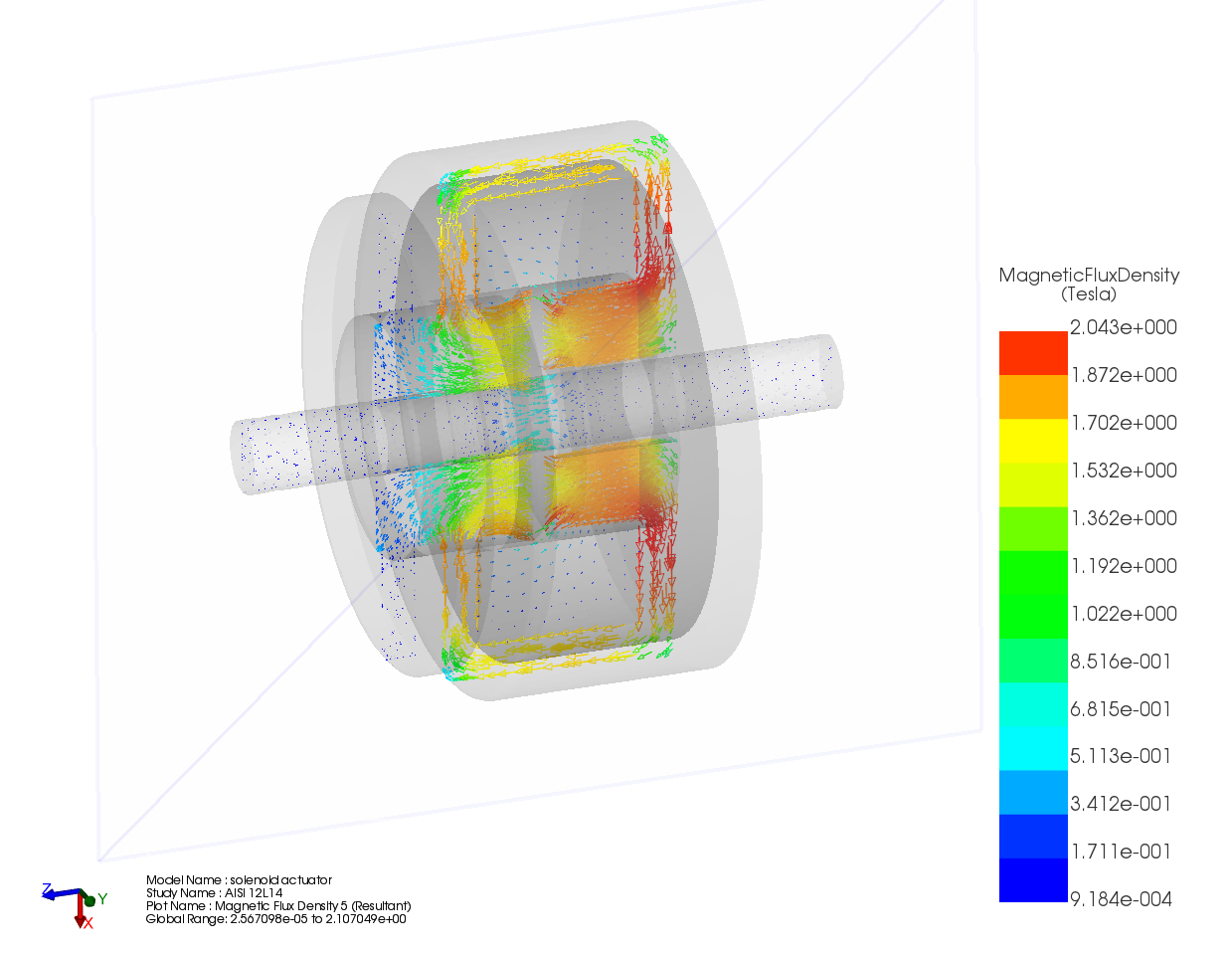Screen dimensions: 1232x953
Task: Click the 9.184e-004 minimum legend value
Action: pos(1121,899)
